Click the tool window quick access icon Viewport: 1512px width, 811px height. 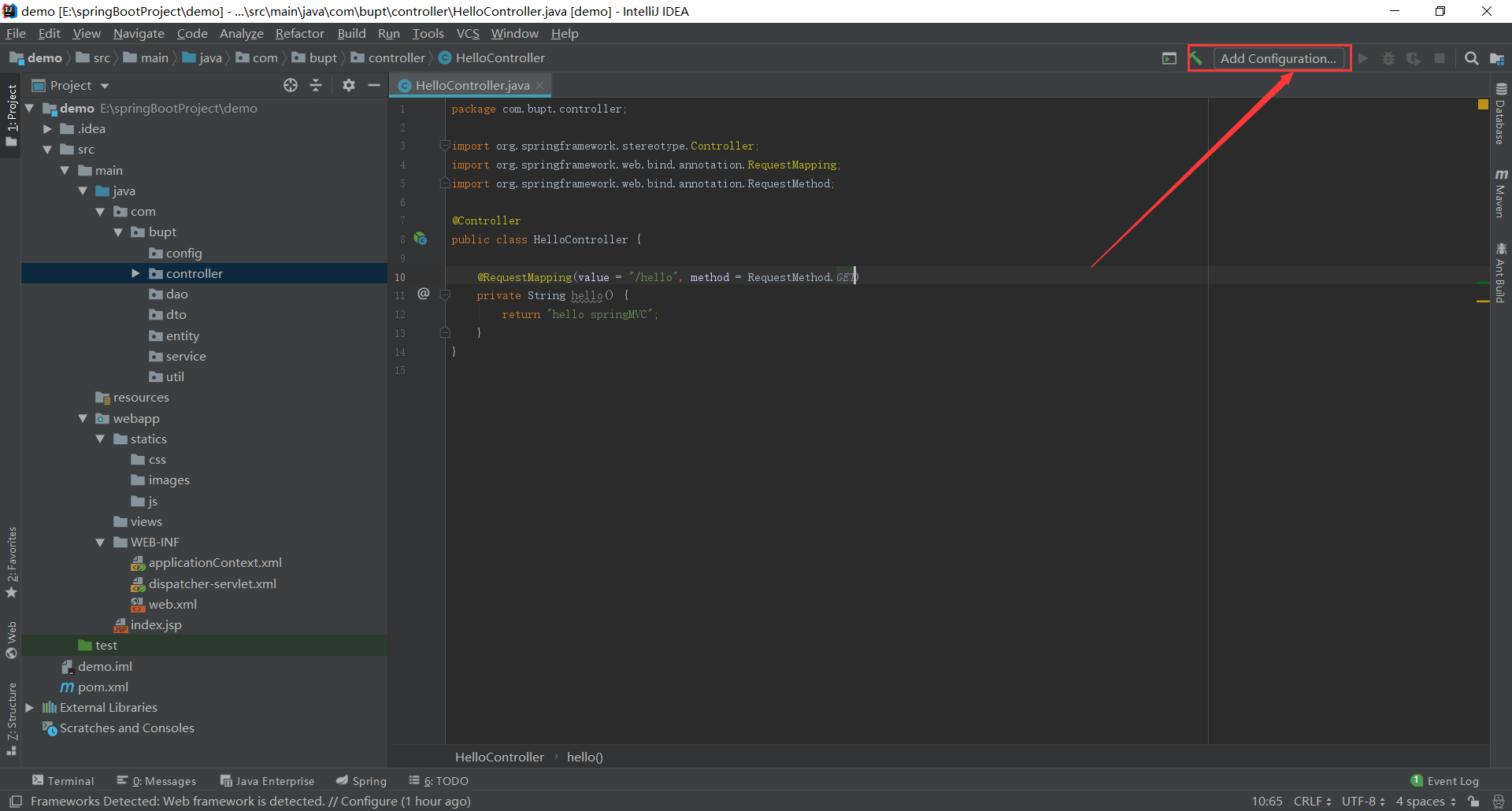tap(15, 802)
